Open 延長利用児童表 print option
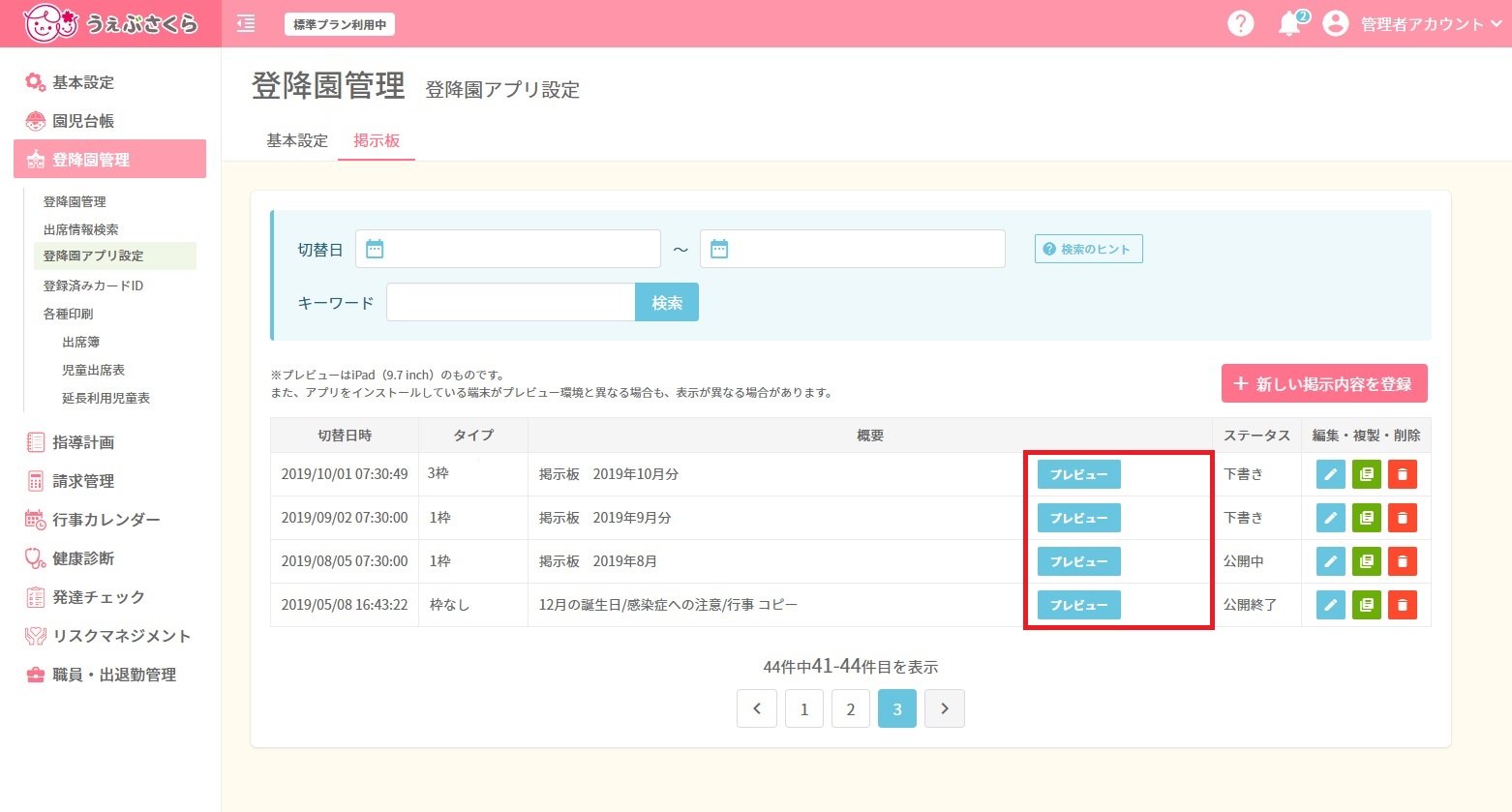 pos(106,398)
